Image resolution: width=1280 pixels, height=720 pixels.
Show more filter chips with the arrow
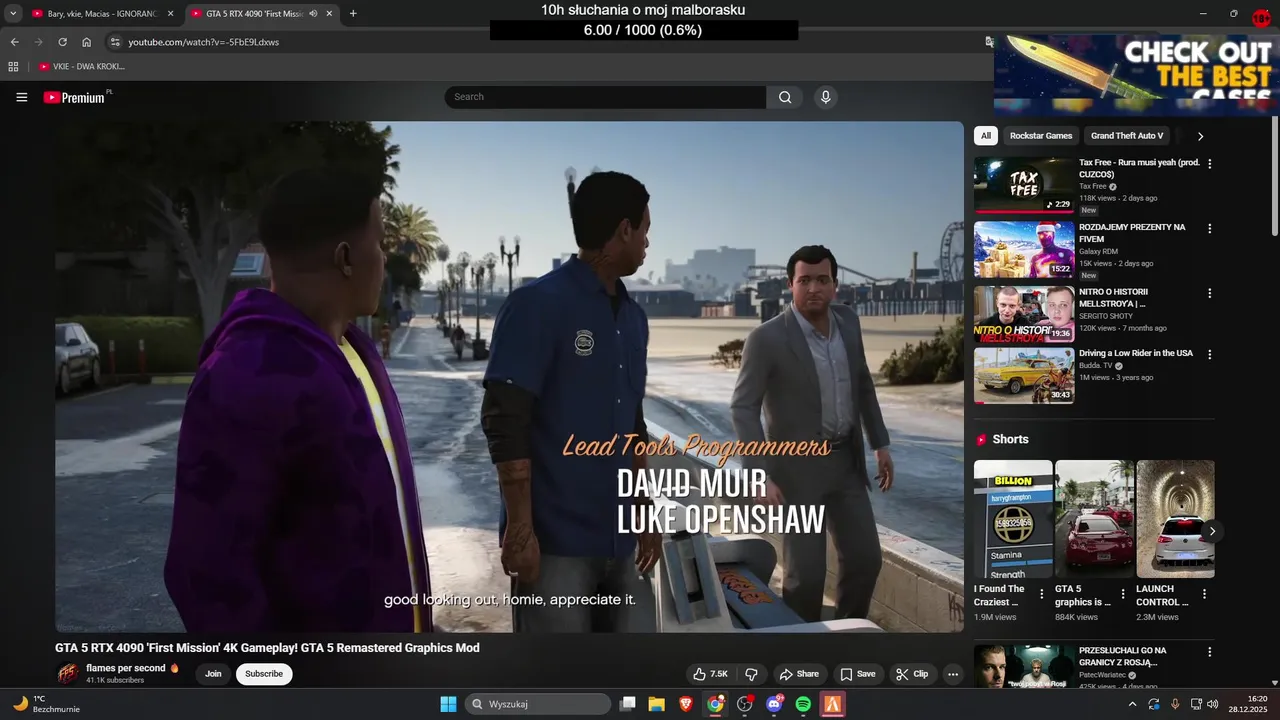click(1200, 136)
